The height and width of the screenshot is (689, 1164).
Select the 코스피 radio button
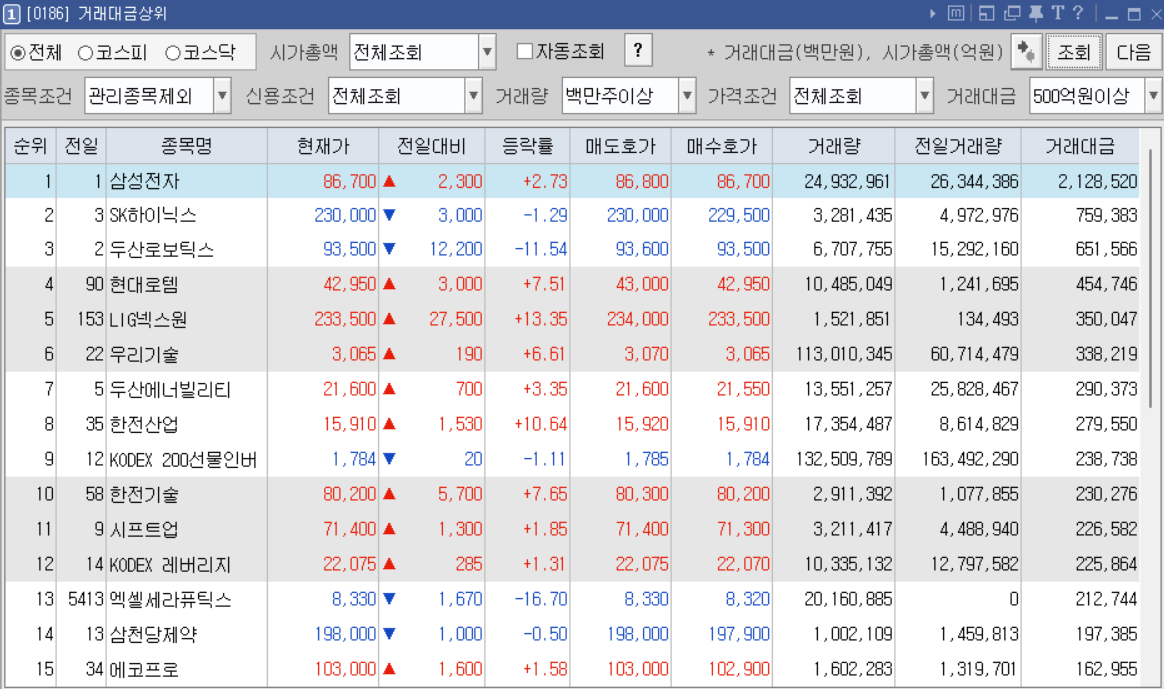click(85, 53)
